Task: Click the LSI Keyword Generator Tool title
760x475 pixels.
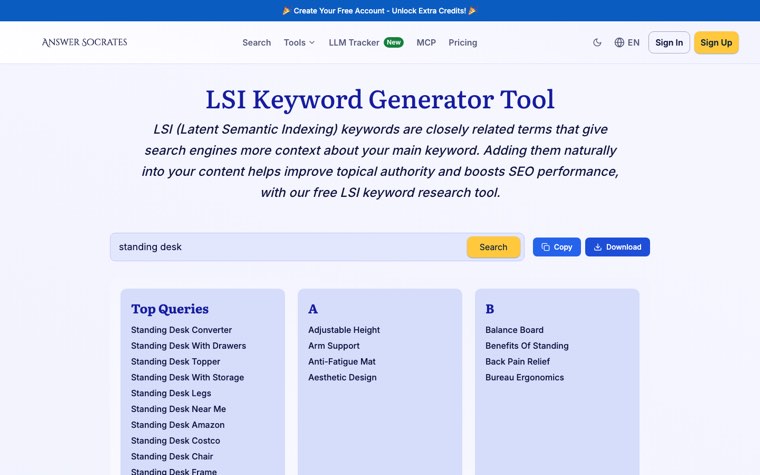Action: point(380,99)
